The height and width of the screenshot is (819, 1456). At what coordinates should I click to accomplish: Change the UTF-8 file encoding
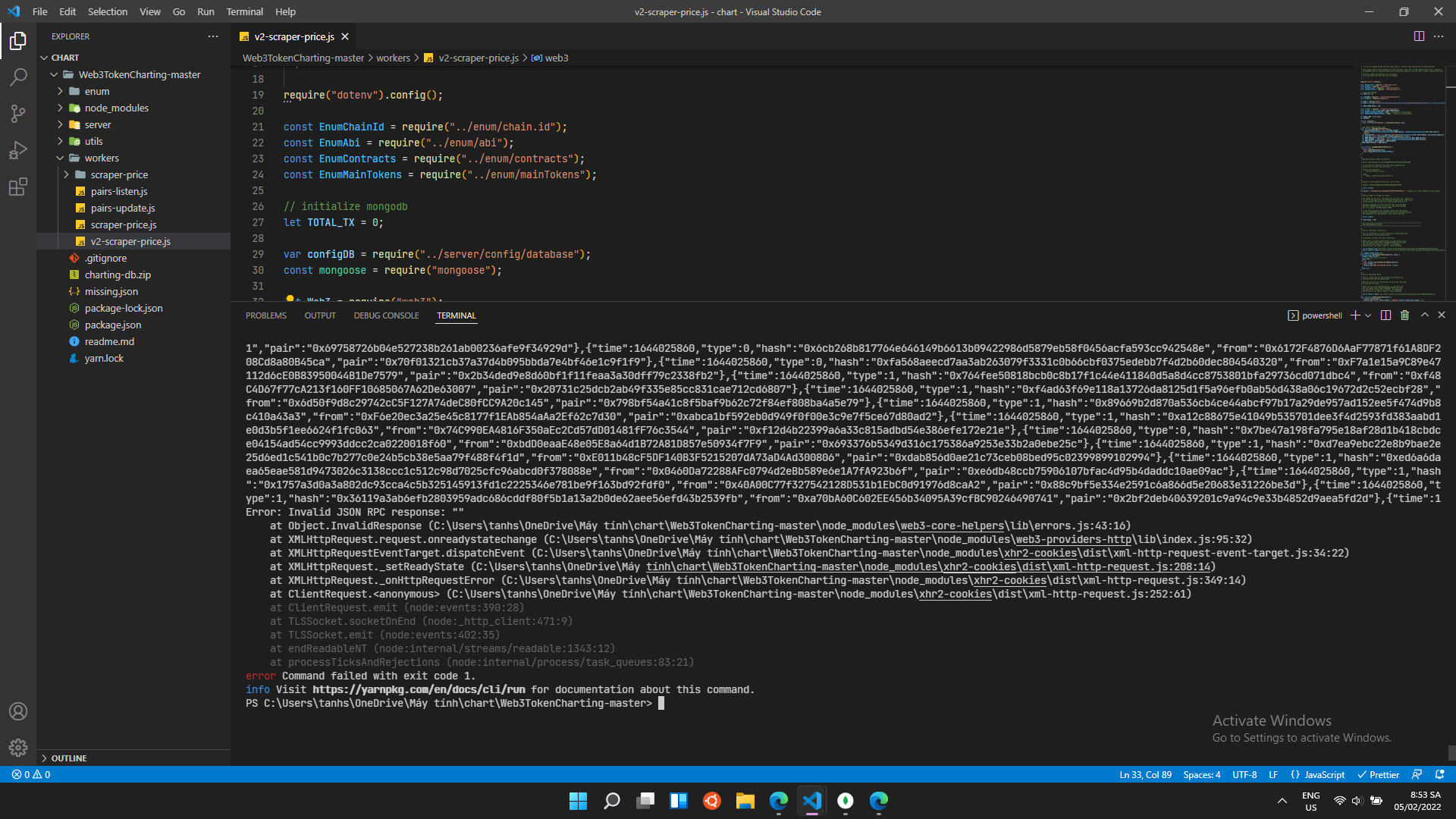click(x=1244, y=774)
